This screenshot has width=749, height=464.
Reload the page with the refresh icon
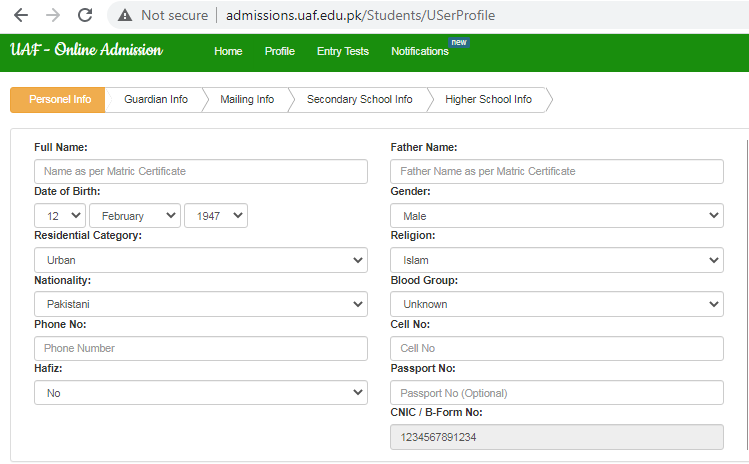85,15
